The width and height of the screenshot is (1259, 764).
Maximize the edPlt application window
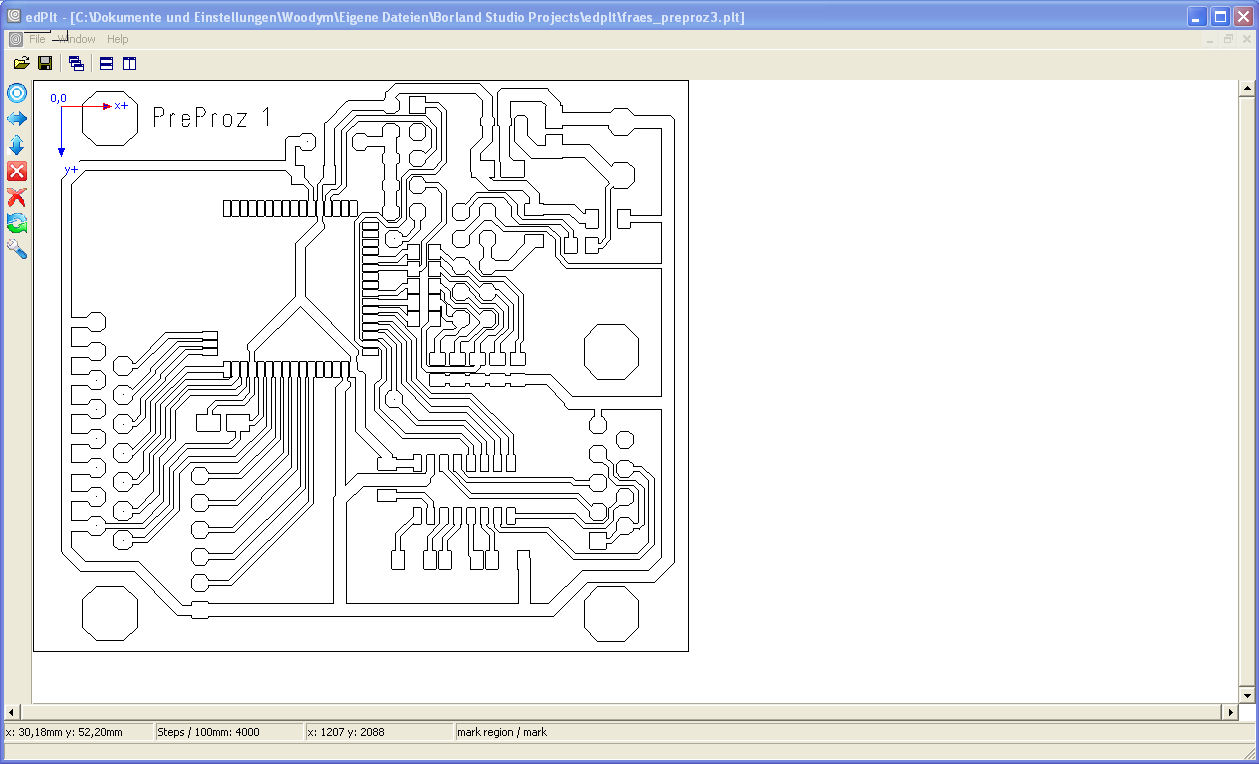1220,17
